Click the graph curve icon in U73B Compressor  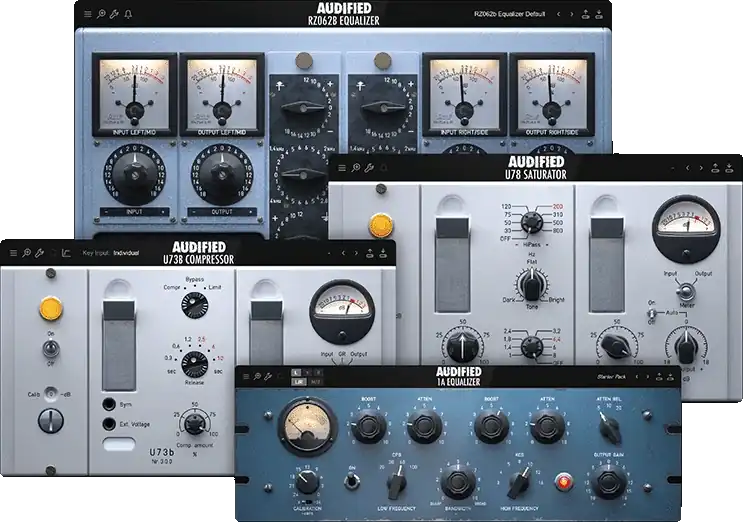[66, 253]
